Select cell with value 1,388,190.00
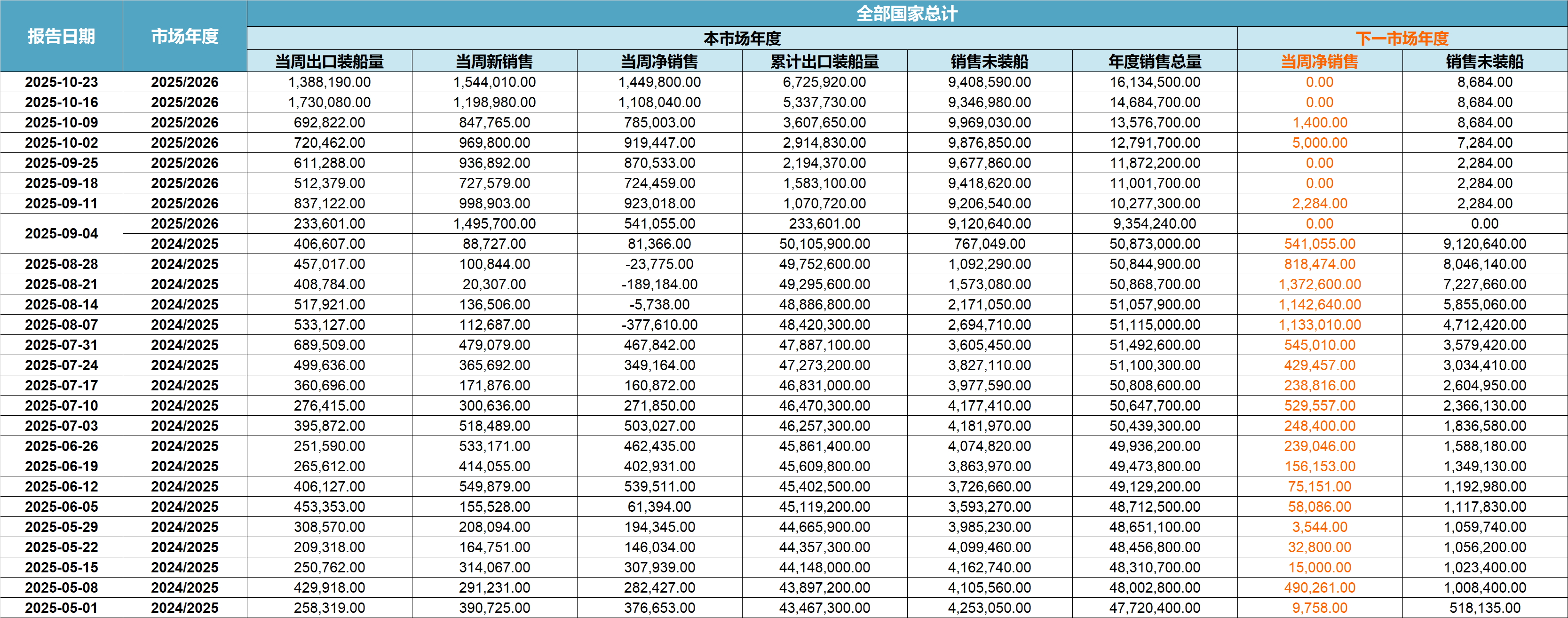Viewport: 1568px width, 618px height. click(x=329, y=82)
